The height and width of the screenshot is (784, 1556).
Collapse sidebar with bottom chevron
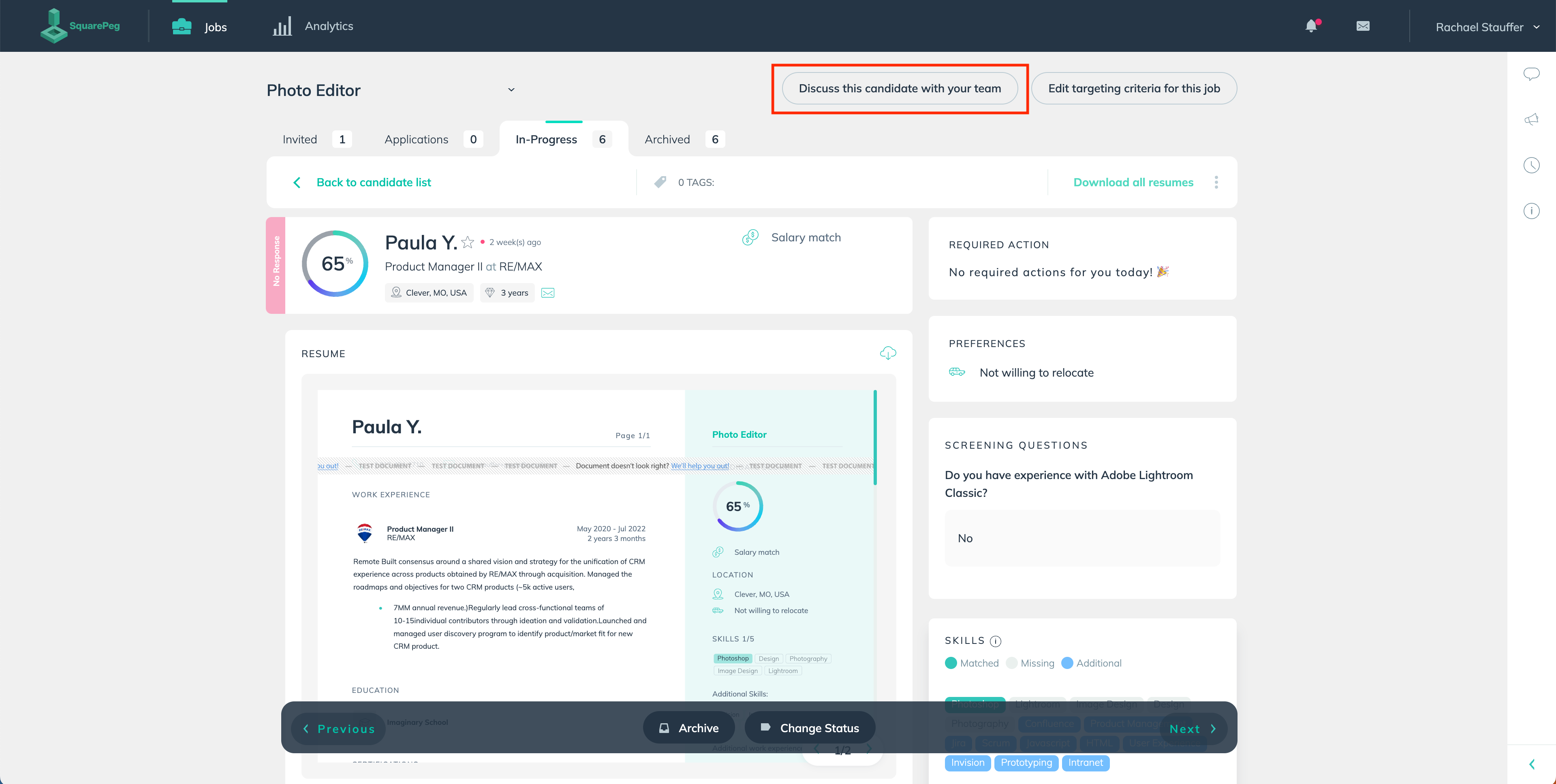pyautogui.click(x=1532, y=764)
